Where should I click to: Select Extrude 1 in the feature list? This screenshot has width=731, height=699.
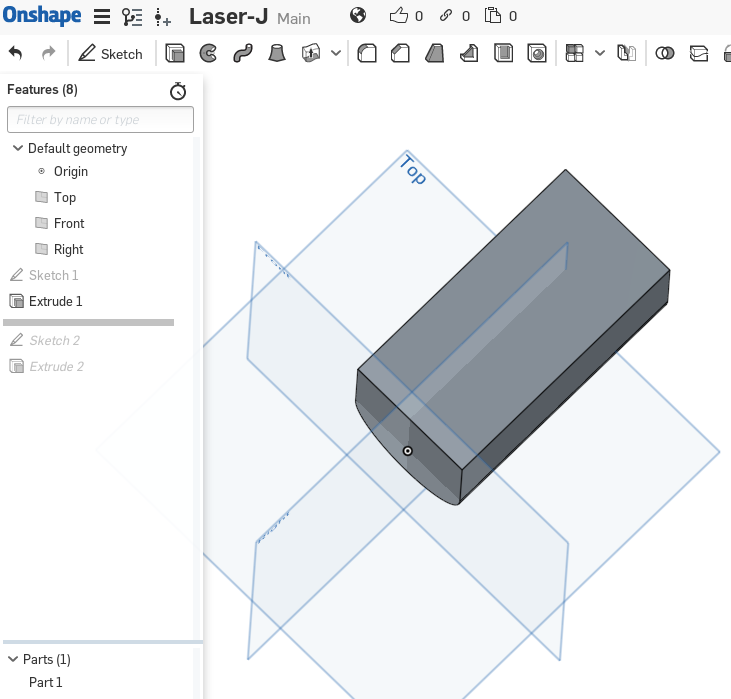coord(55,301)
